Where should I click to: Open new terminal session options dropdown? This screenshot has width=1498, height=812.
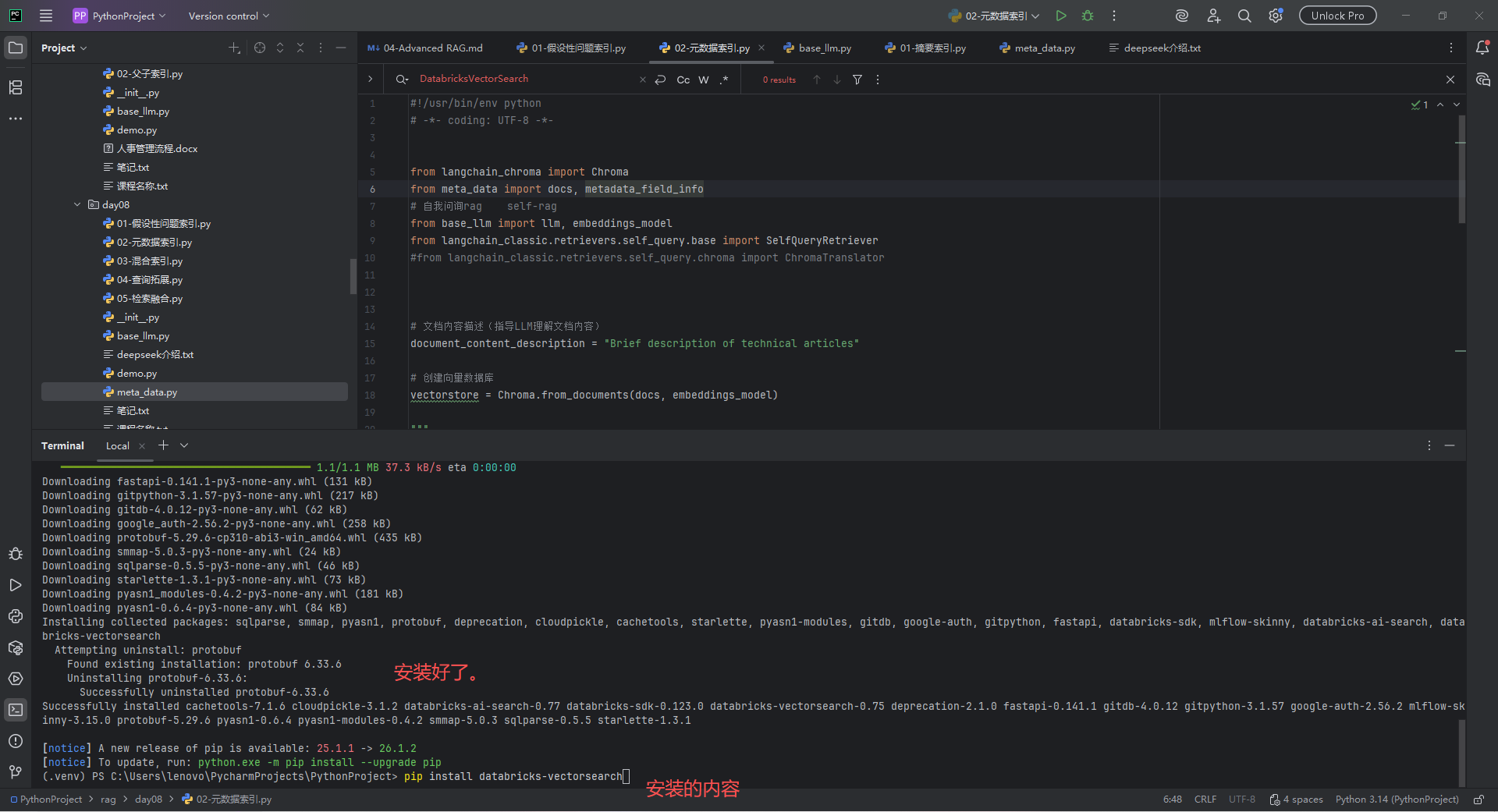184,445
